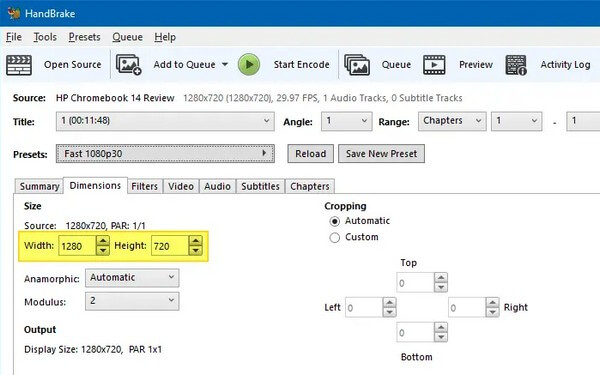The image size is (600, 375).
Task: Increase Right crop with up arrow
Action: click(492, 303)
